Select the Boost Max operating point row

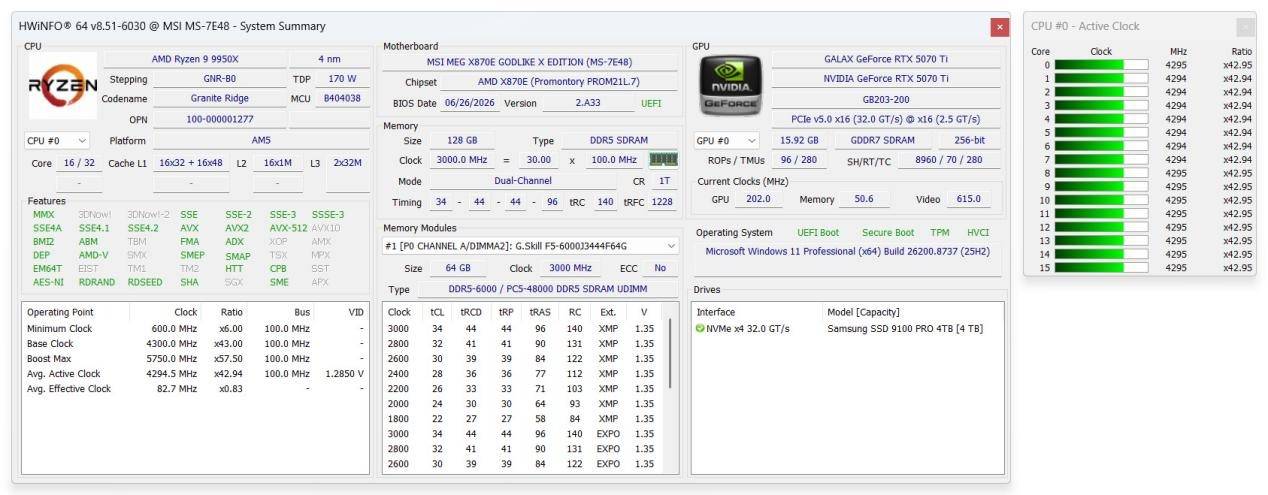click(194, 359)
